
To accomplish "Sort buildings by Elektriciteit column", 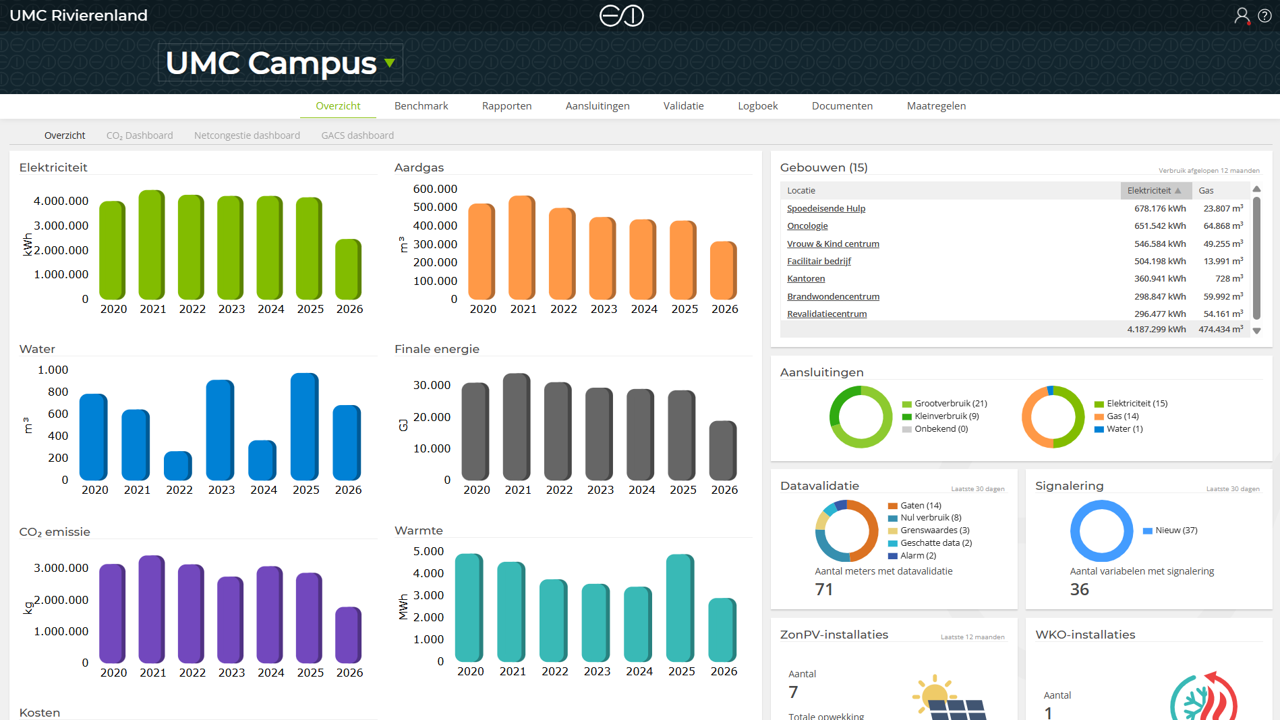I will point(1155,190).
